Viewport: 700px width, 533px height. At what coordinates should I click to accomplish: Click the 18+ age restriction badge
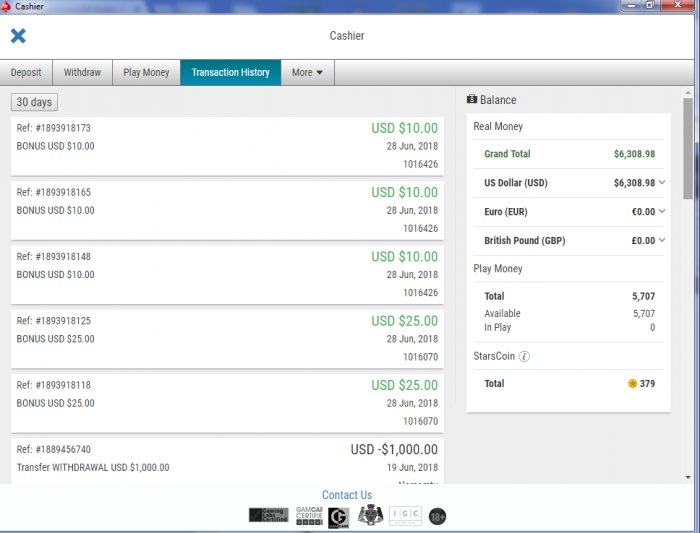point(438,516)
